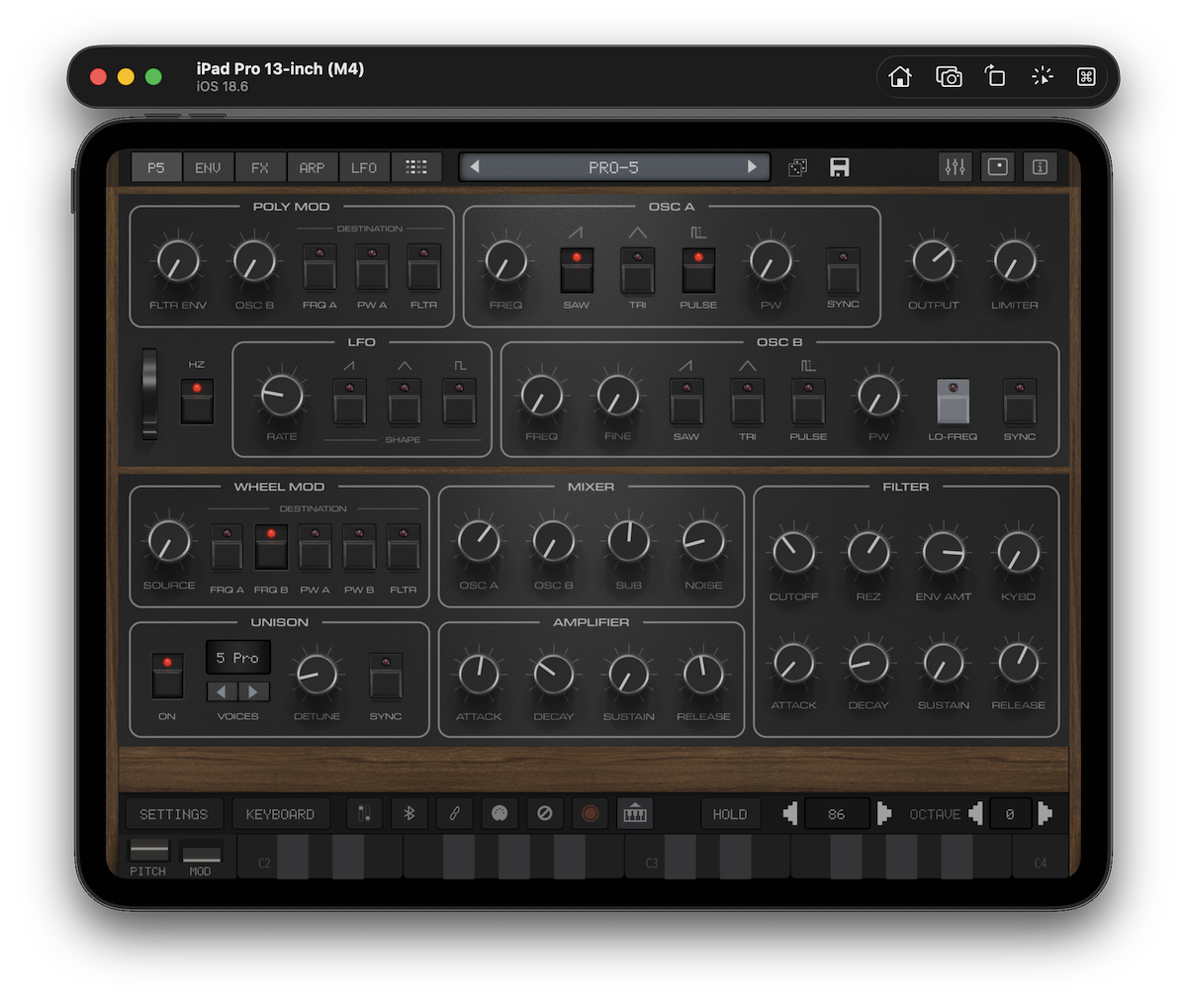Toggle the LFO HZ switch
Viewport: 1187px width, 1008px height.
pyautogui.click(x=197, y=402)
